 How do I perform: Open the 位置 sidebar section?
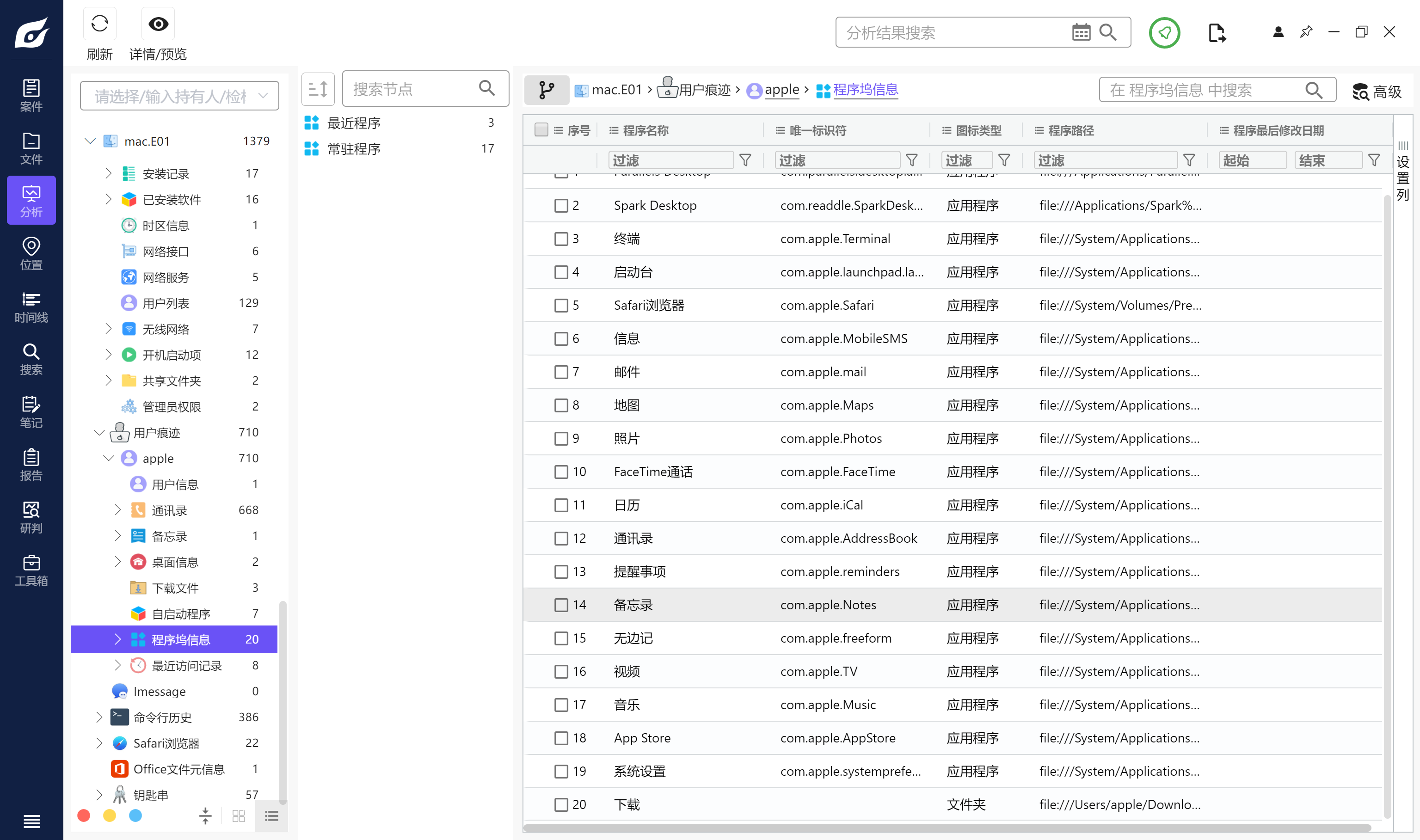point(31,254)
